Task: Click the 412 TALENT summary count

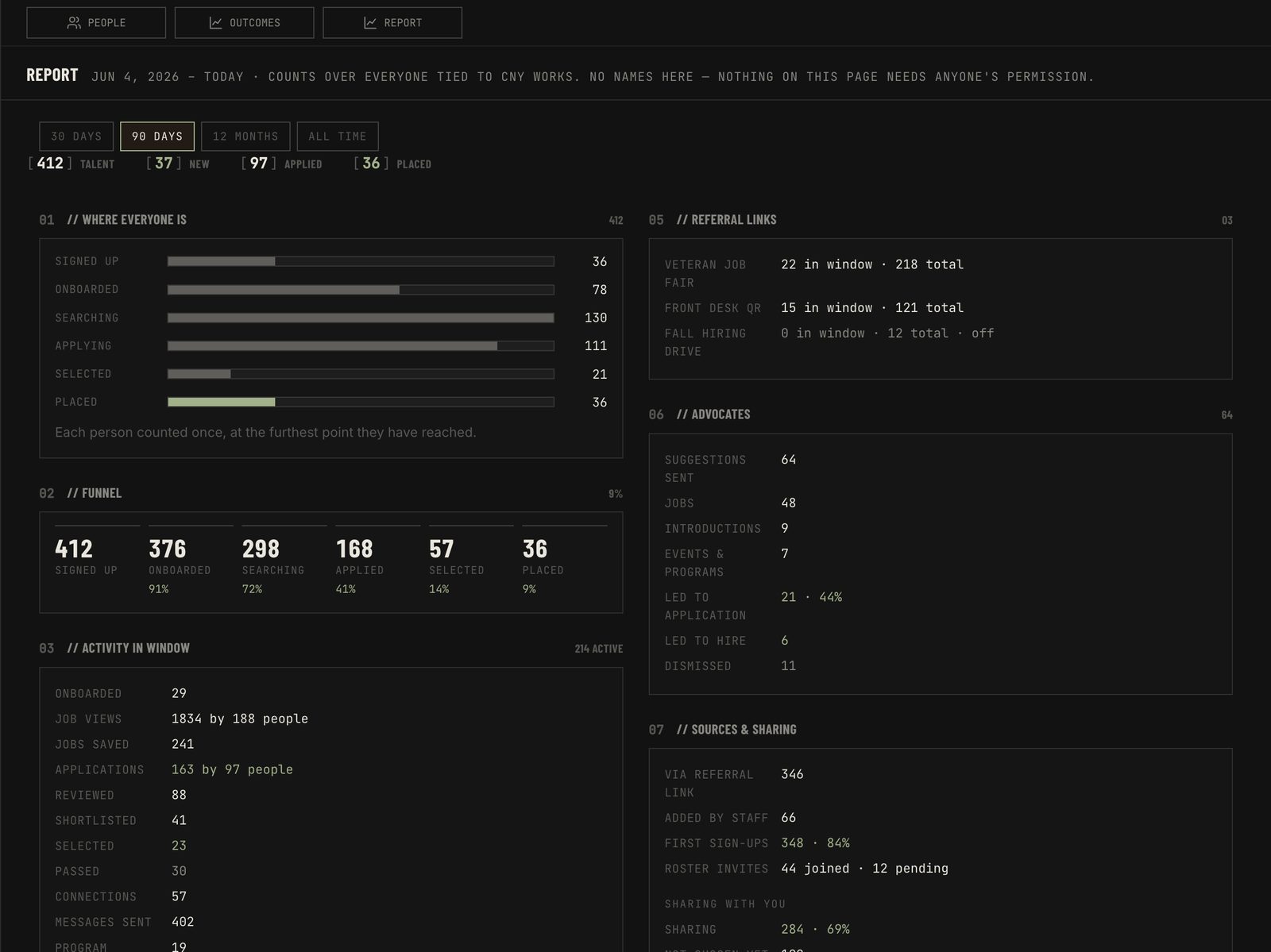Action: (x=71, y=164)
